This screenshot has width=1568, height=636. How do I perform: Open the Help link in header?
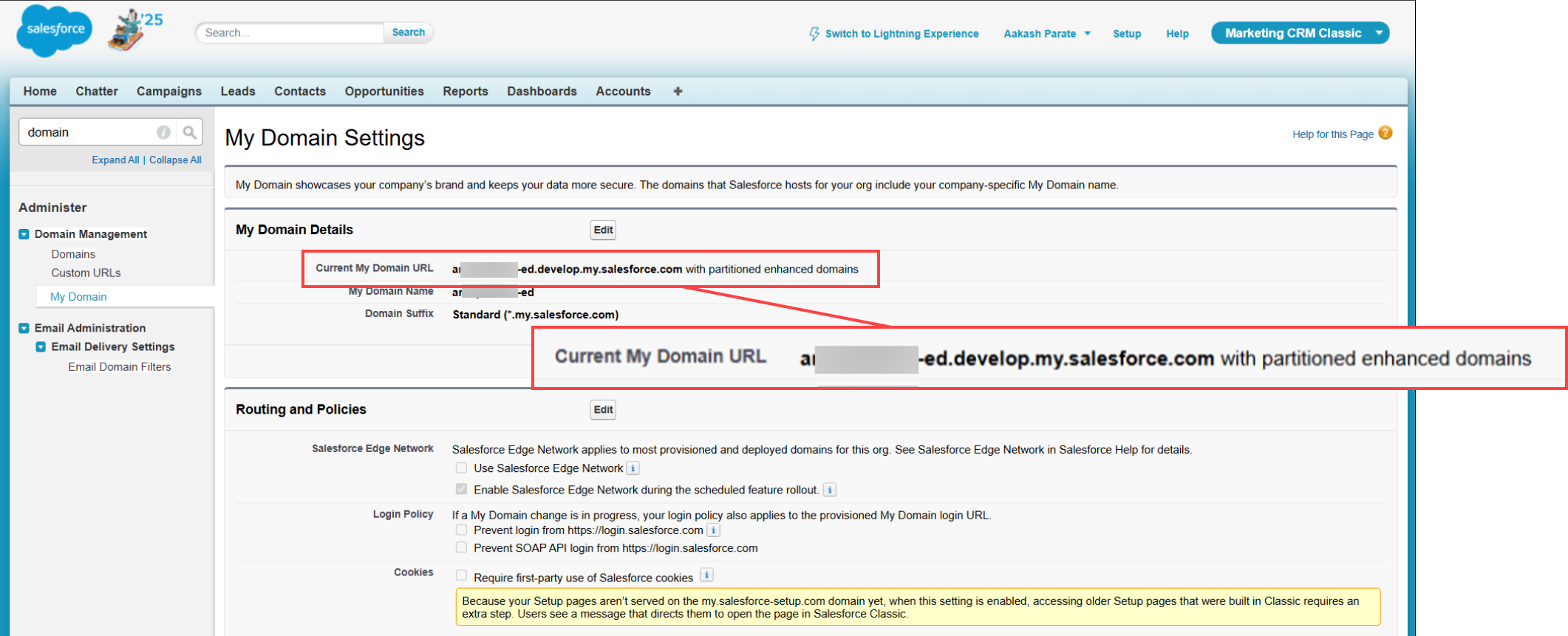point(1177,34)
